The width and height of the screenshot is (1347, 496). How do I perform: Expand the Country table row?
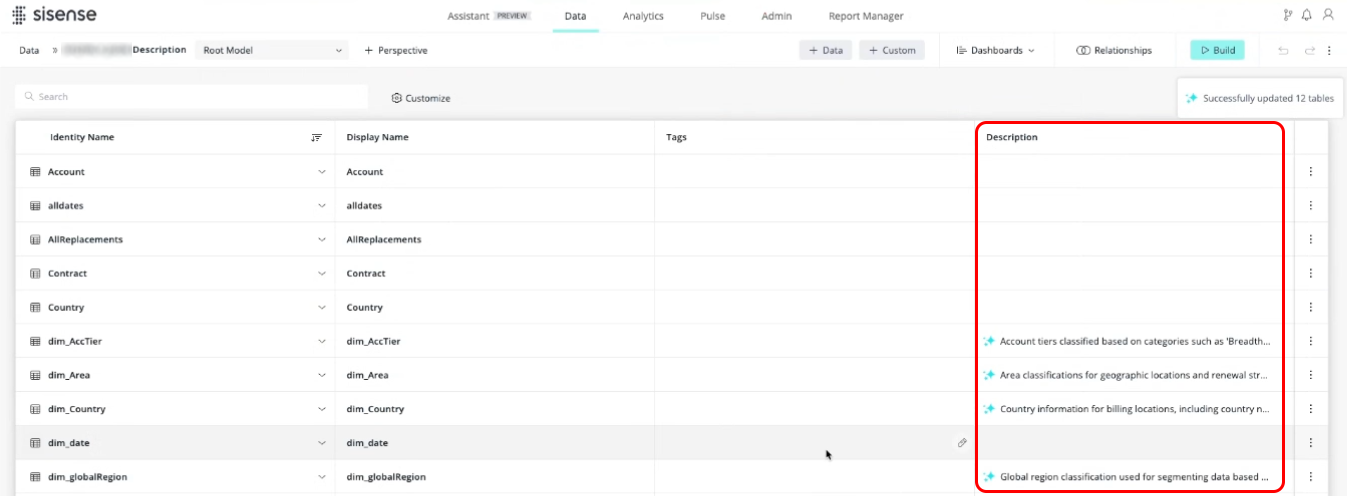(322, 308)
